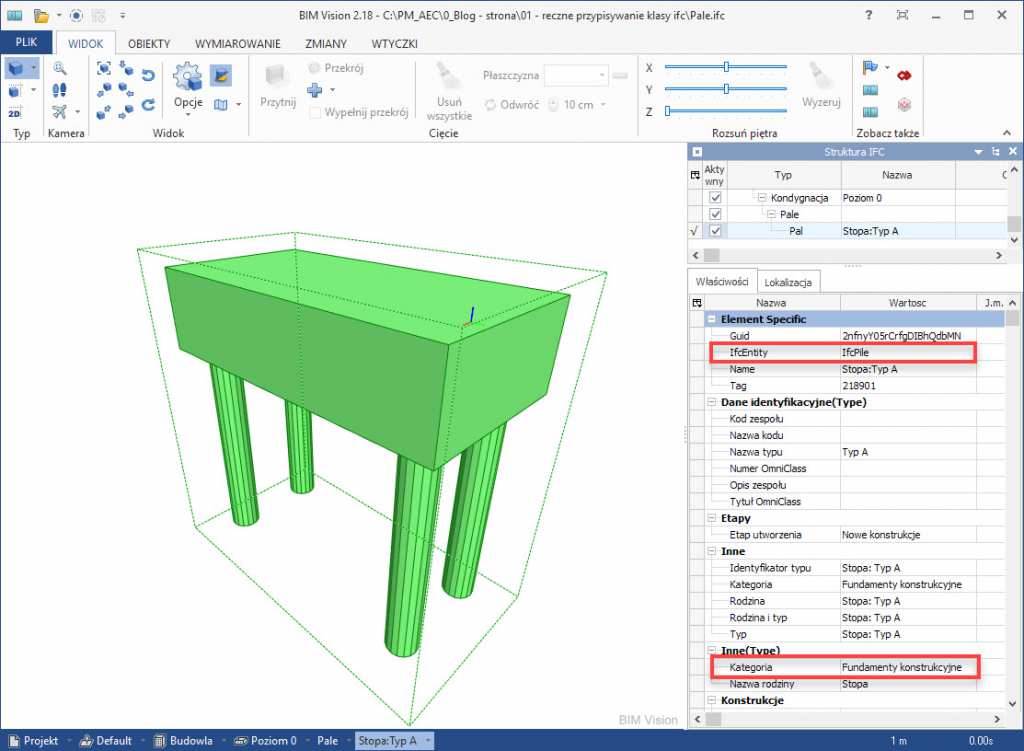Collapse the Kondygnacja tree node
1024x751 pixels.
point(762,198)
